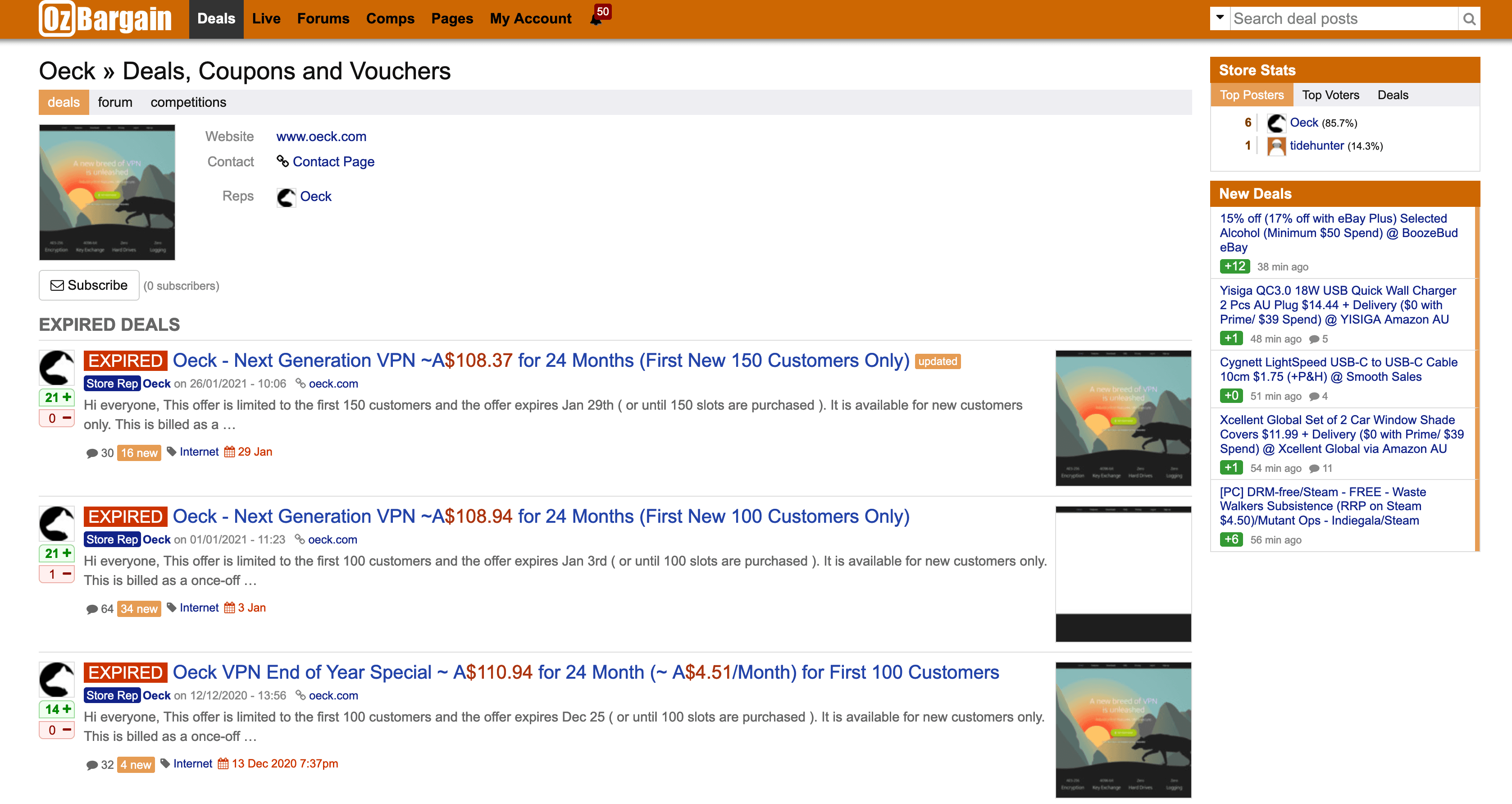Screen dimensions: 1512x804
Task: Follow oeck.com link dated 01/01/2021
Action: pyautogui.click(x=332, y=539)
